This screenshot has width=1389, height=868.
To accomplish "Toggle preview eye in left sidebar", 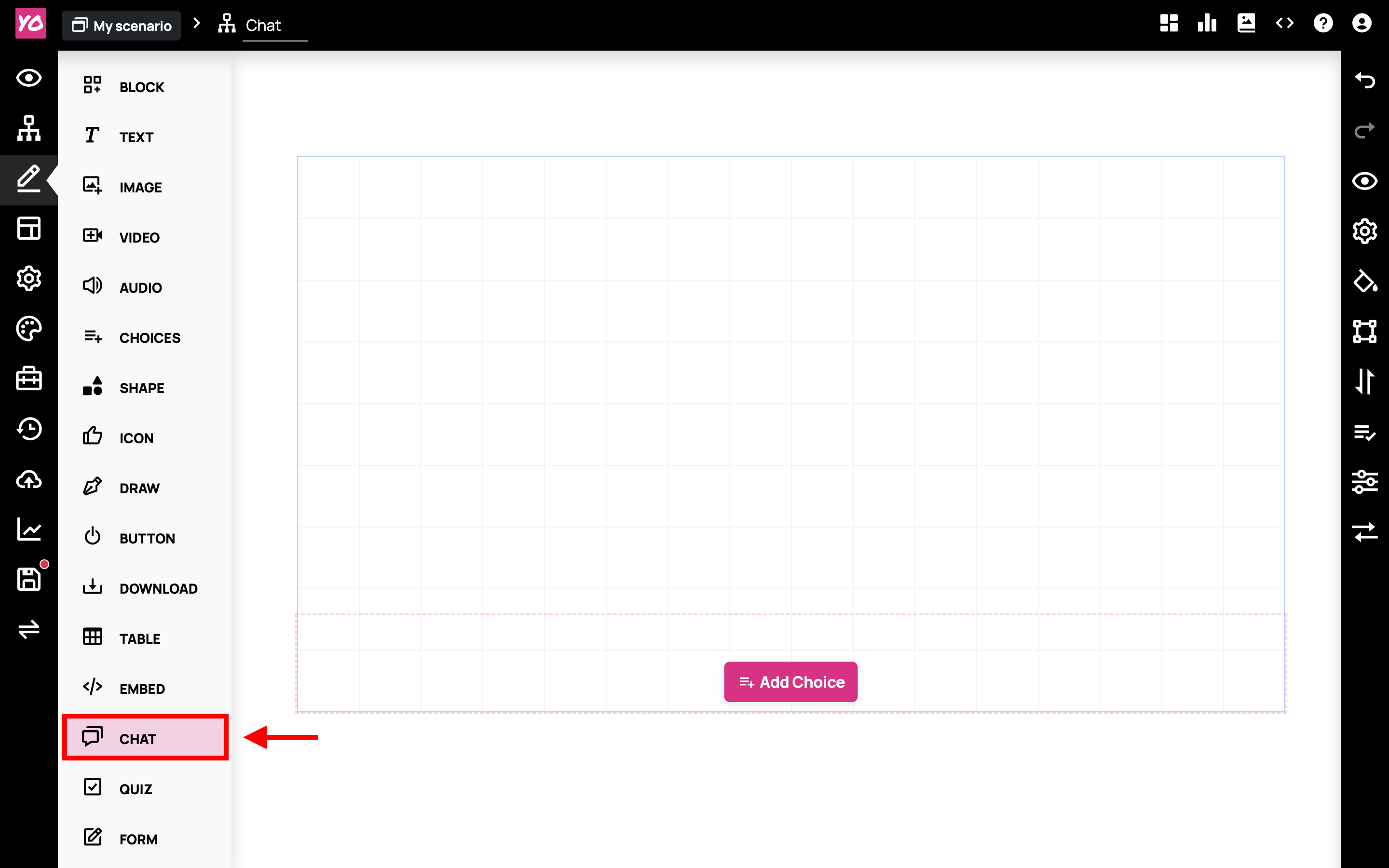I will [29, 78].
